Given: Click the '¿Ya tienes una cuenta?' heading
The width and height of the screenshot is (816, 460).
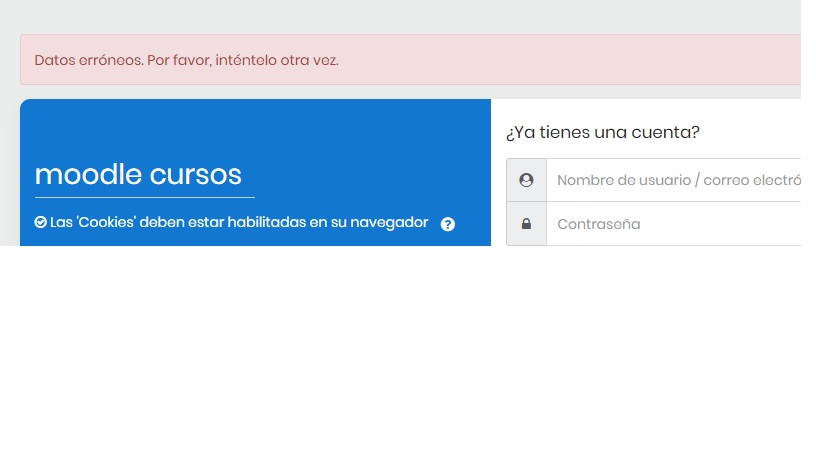Looking at the screenshot, I should pos(602,132).
